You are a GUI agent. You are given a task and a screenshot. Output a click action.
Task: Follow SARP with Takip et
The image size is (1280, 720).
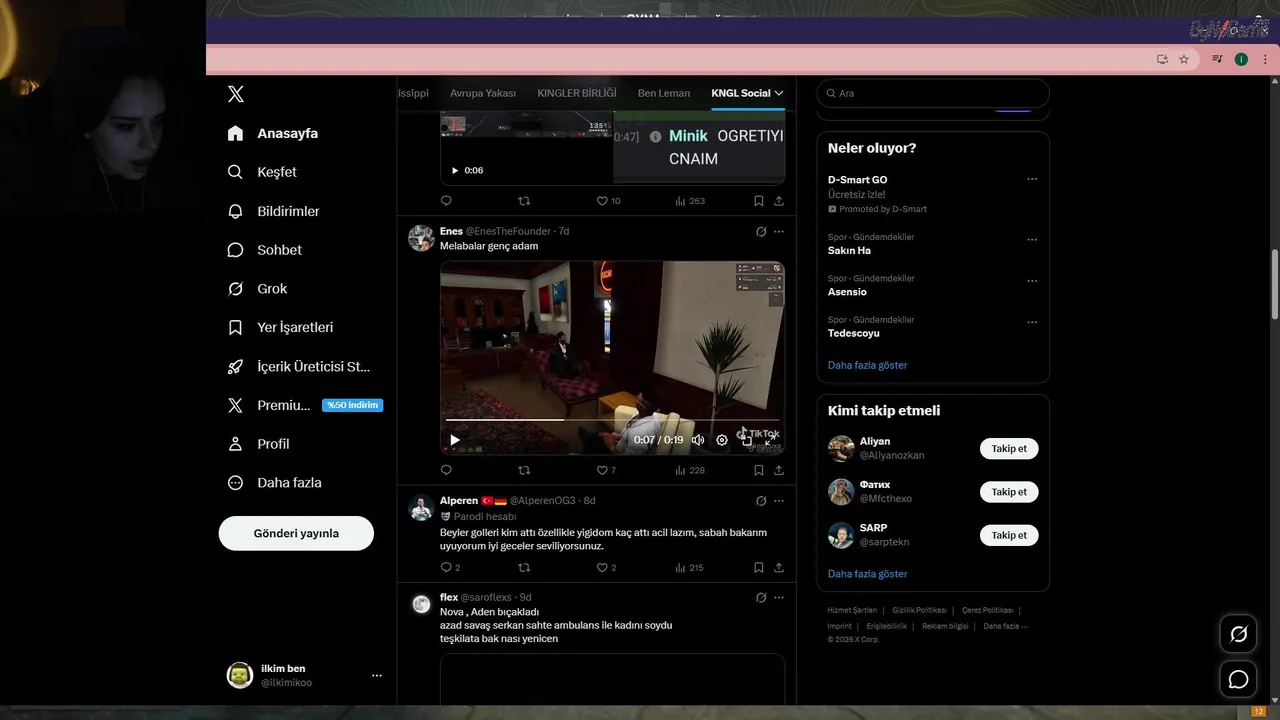[1009, 535]
